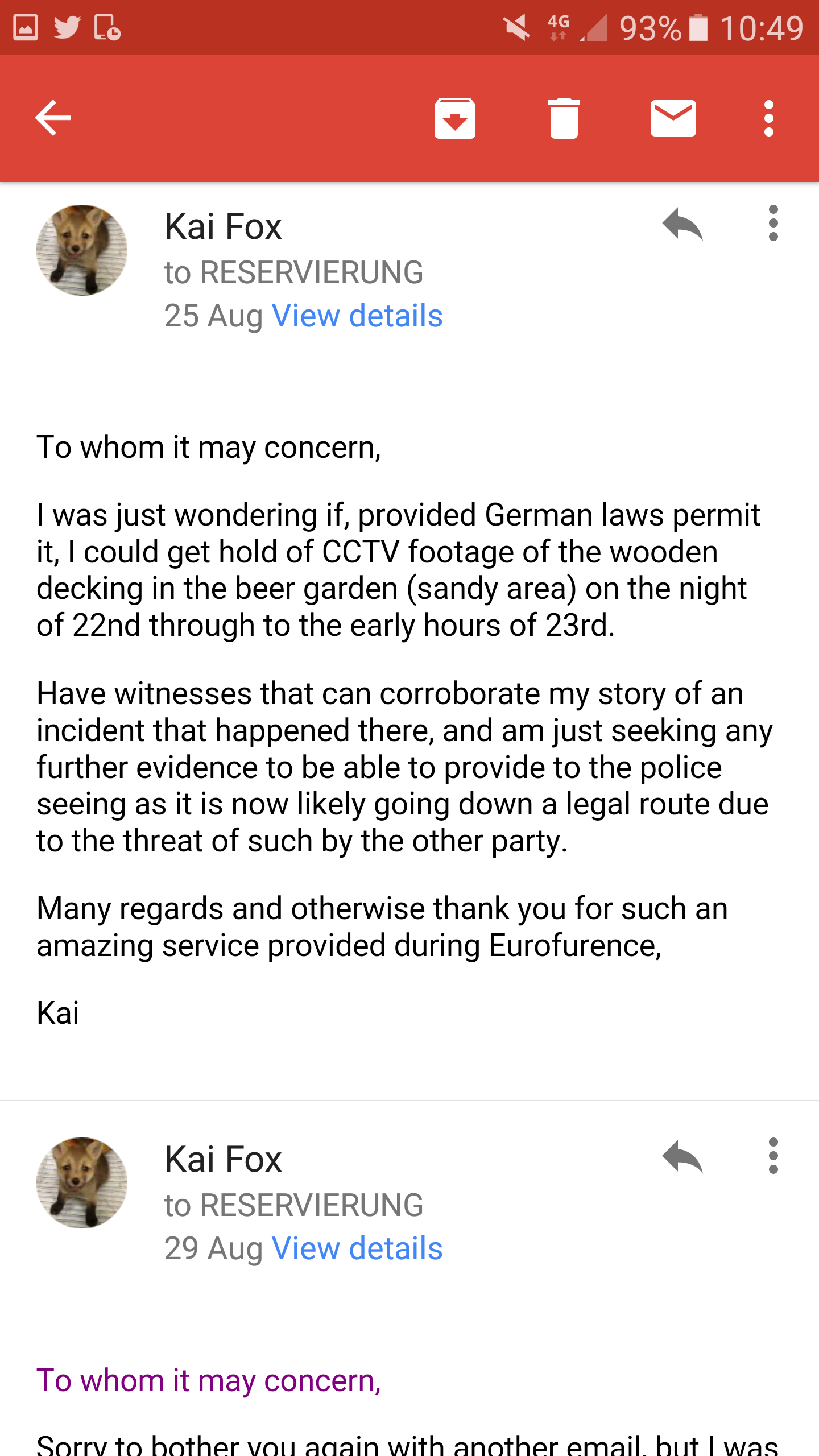This screenshot has width=819, height=1456.
Task: Tap the back arrow in the toolbar
Action: pos(53,118)
